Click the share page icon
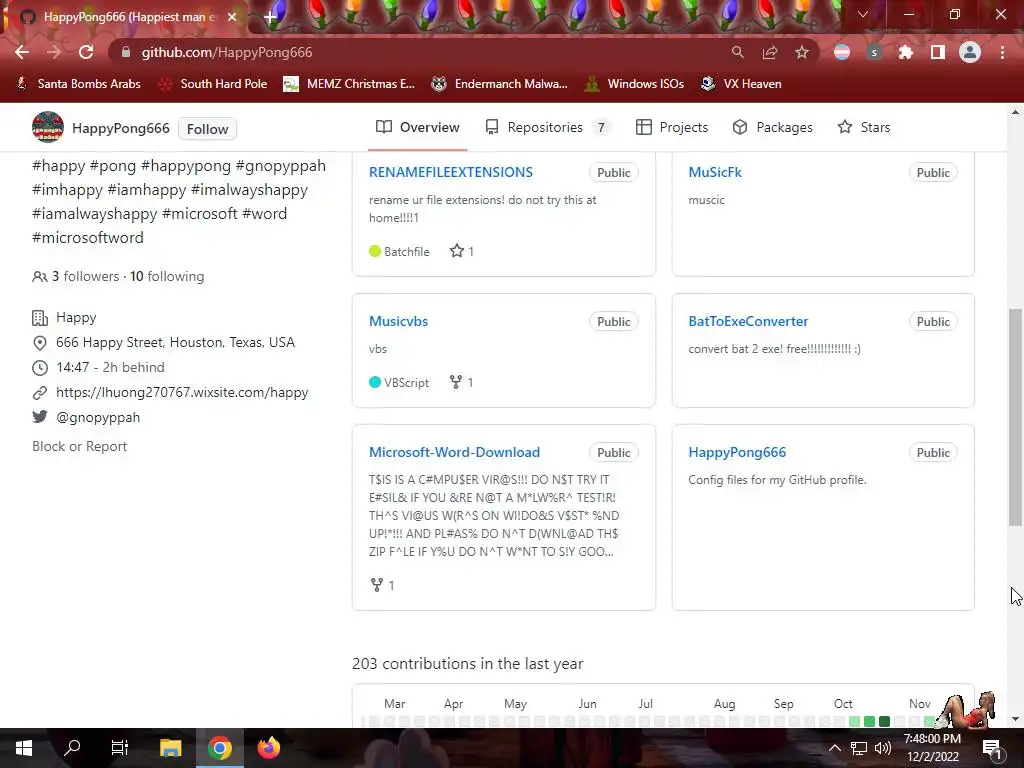The image size is (1024, 768). coord(770,52)
